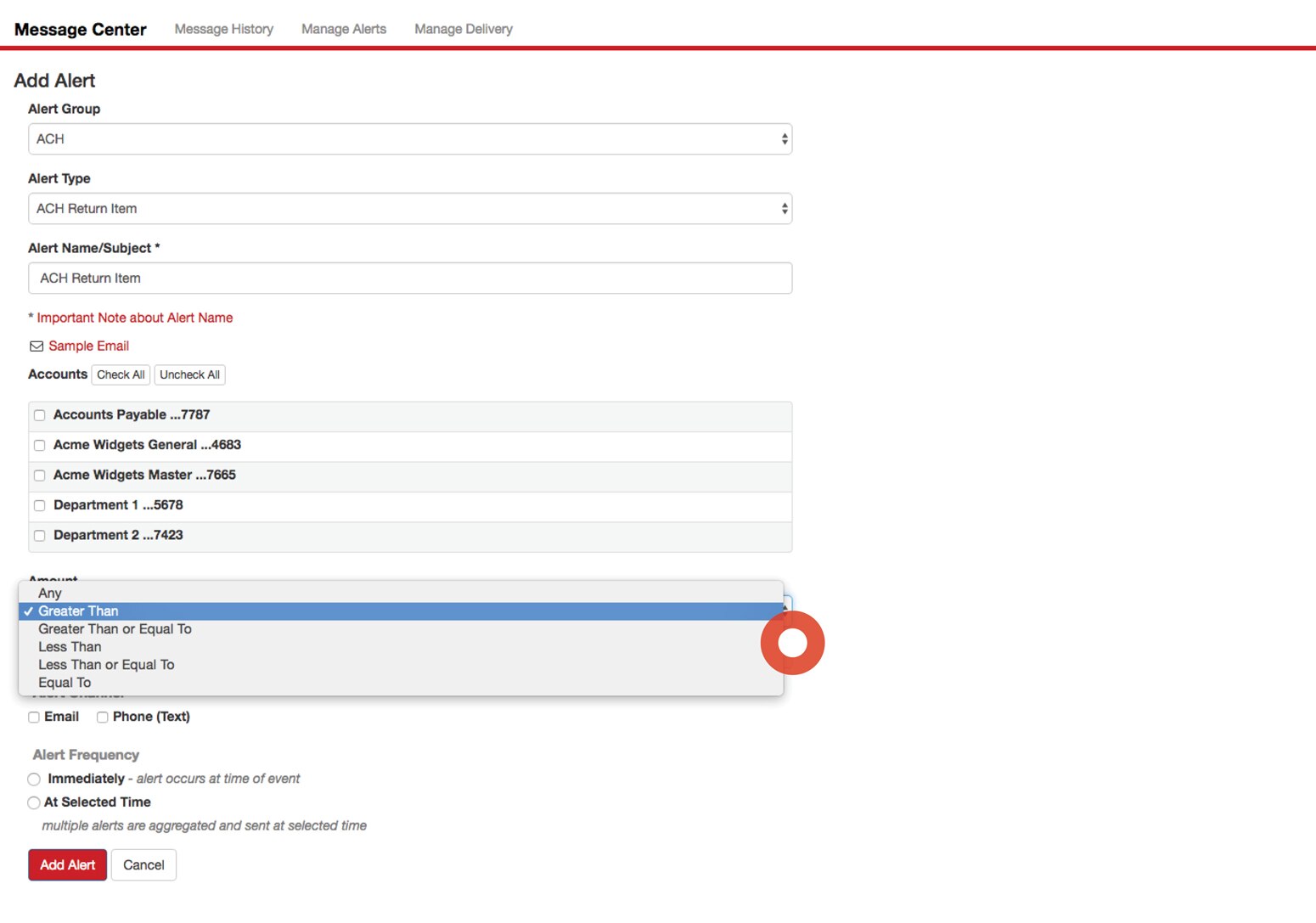Choose the At Selected Time frequency
Image resolution: width=1316 pixels, height=923 pixels.
tap(34, 802)
